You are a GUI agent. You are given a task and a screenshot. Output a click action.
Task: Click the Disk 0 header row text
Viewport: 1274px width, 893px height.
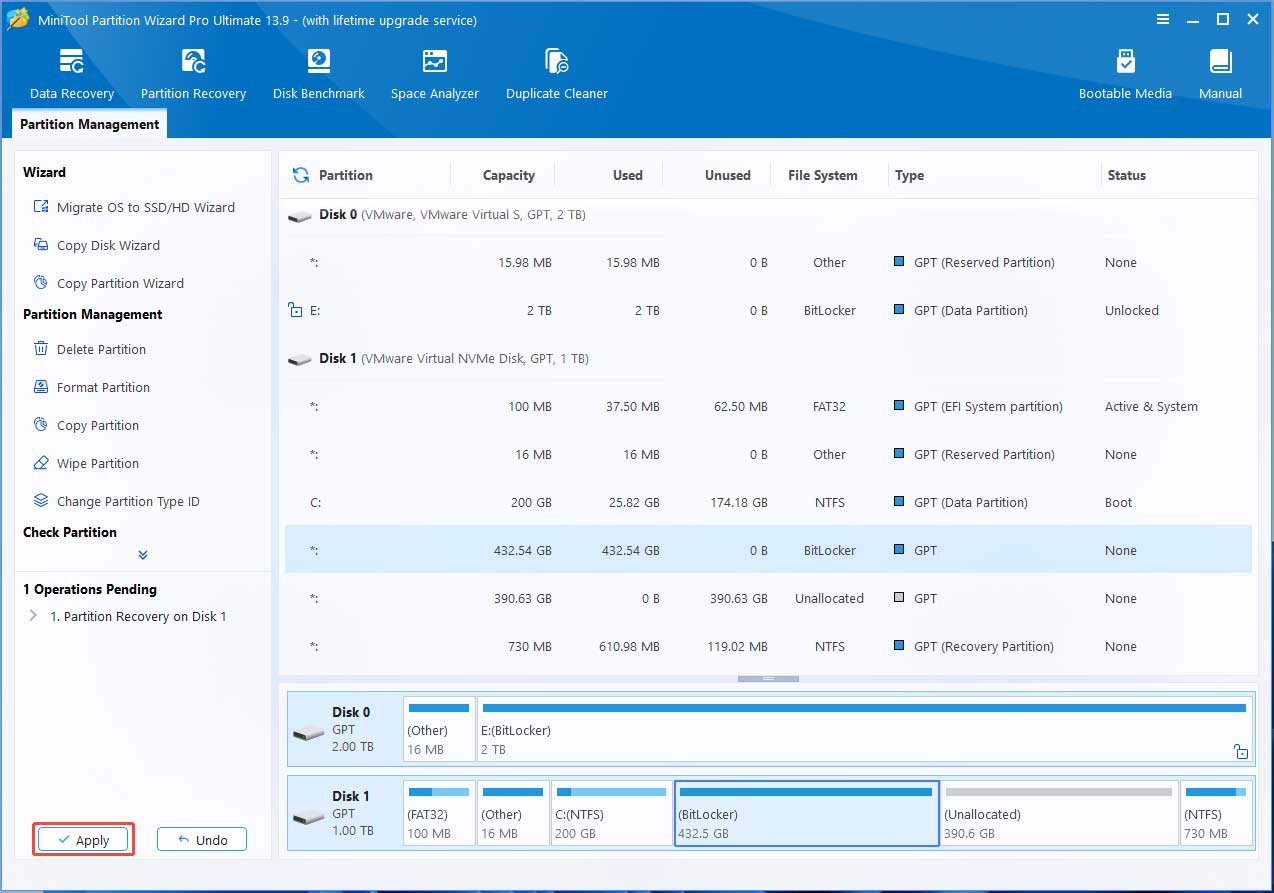tap(452, 215)
